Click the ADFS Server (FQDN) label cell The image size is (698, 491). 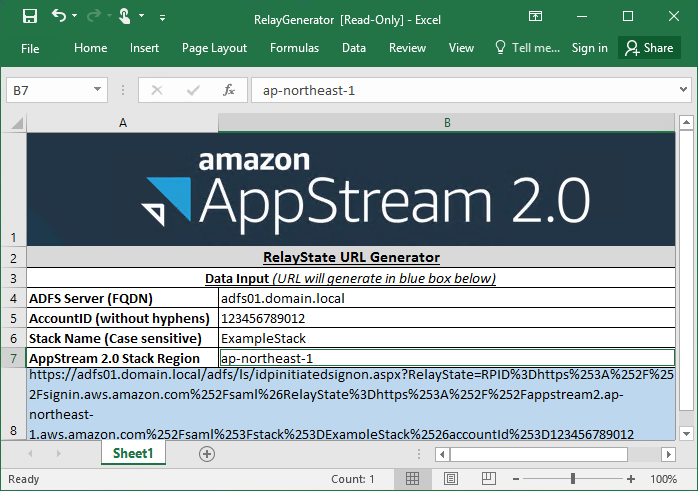pyautogui.click(x=122, y=298)
